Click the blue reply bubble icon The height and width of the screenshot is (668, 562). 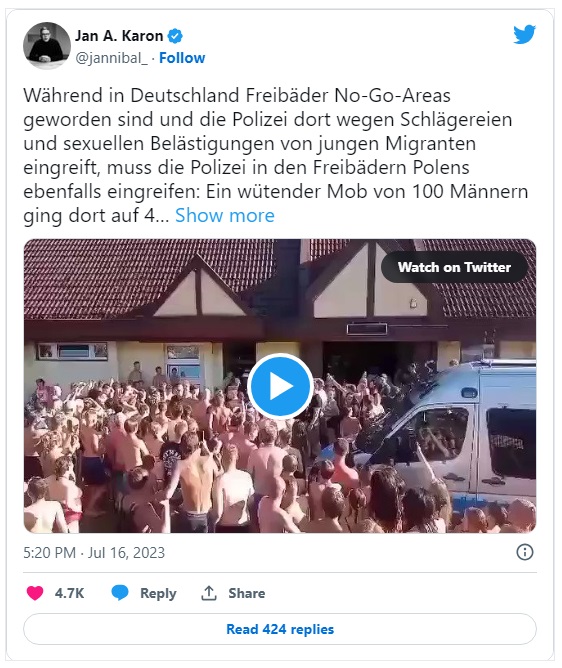120,593
